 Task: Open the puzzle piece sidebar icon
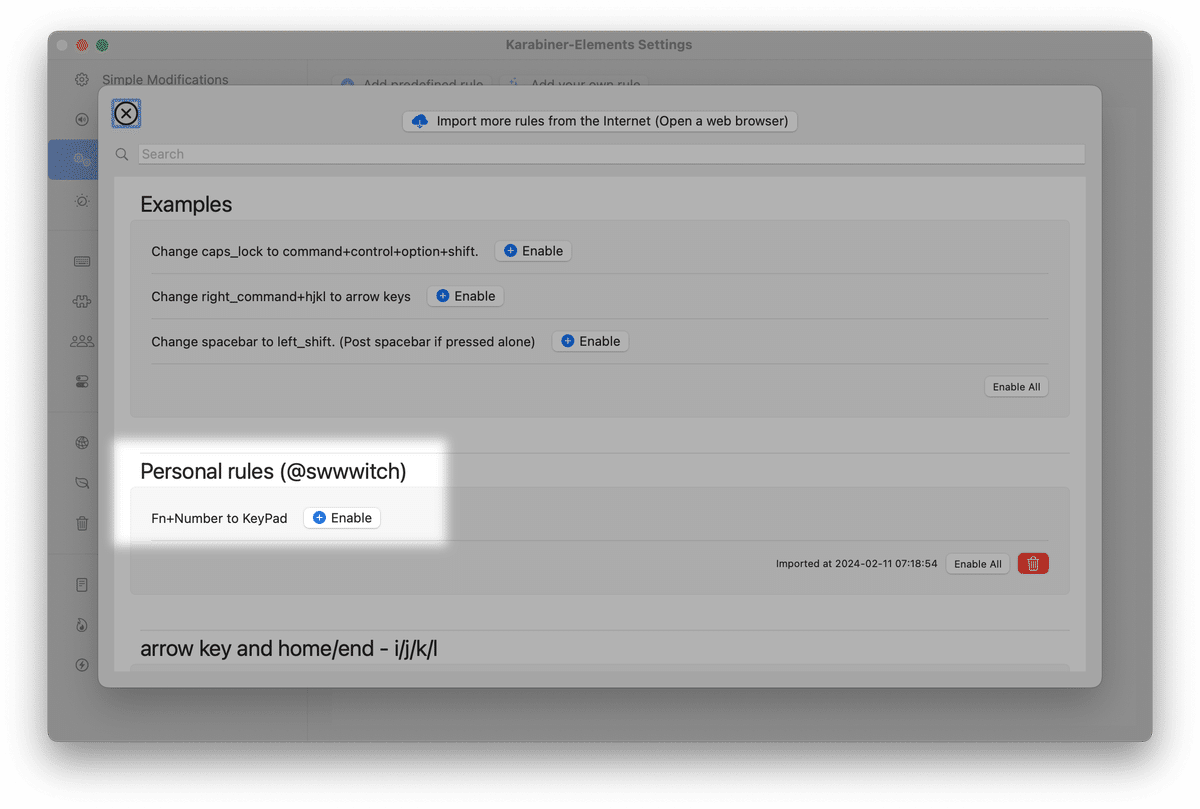click(x=82, y=301)
